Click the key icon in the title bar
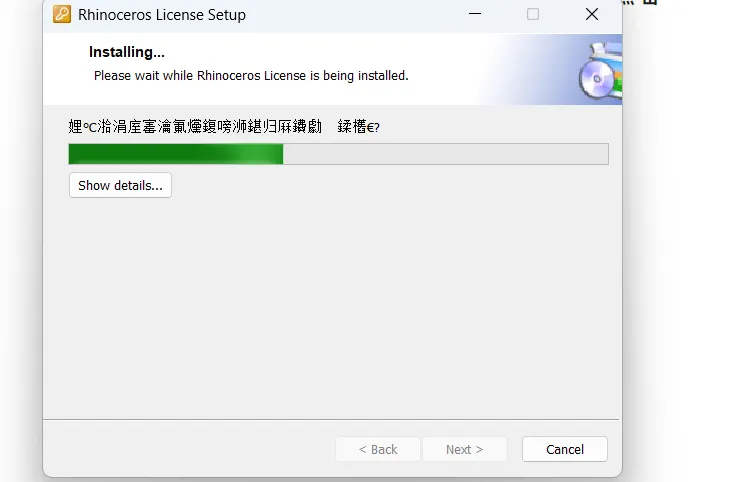 pyautogui.click(x=62, y=14)
